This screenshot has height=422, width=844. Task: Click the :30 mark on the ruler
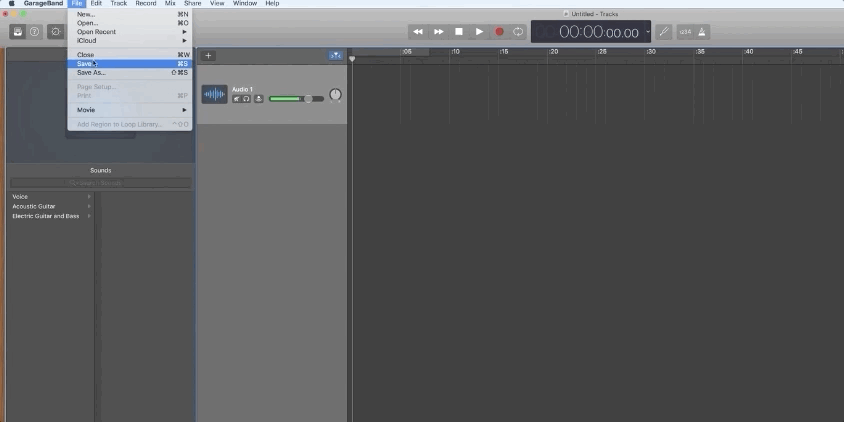(x=651, y=52)
